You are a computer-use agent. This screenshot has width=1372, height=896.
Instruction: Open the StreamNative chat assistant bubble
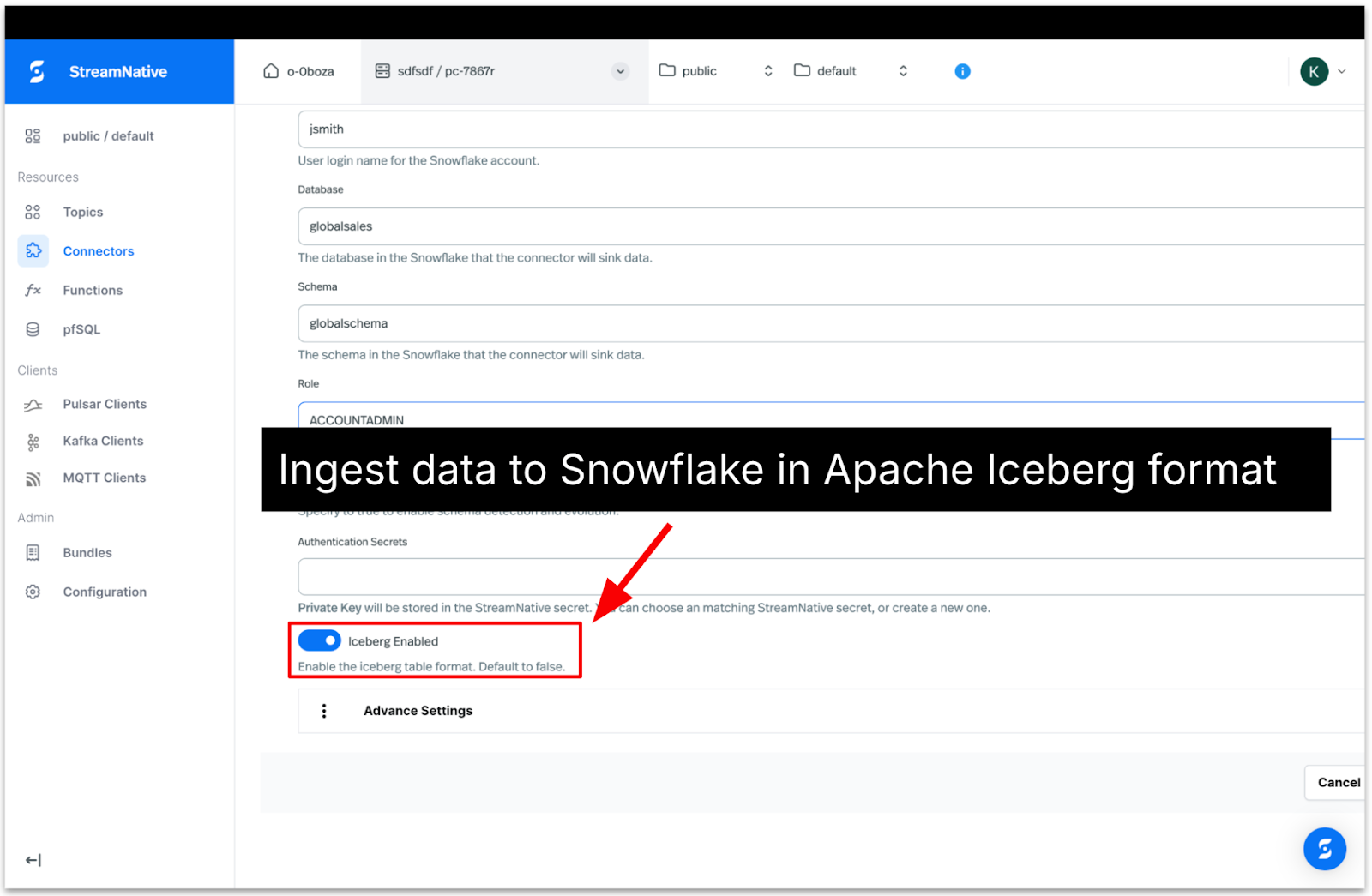coord(1324,849)
